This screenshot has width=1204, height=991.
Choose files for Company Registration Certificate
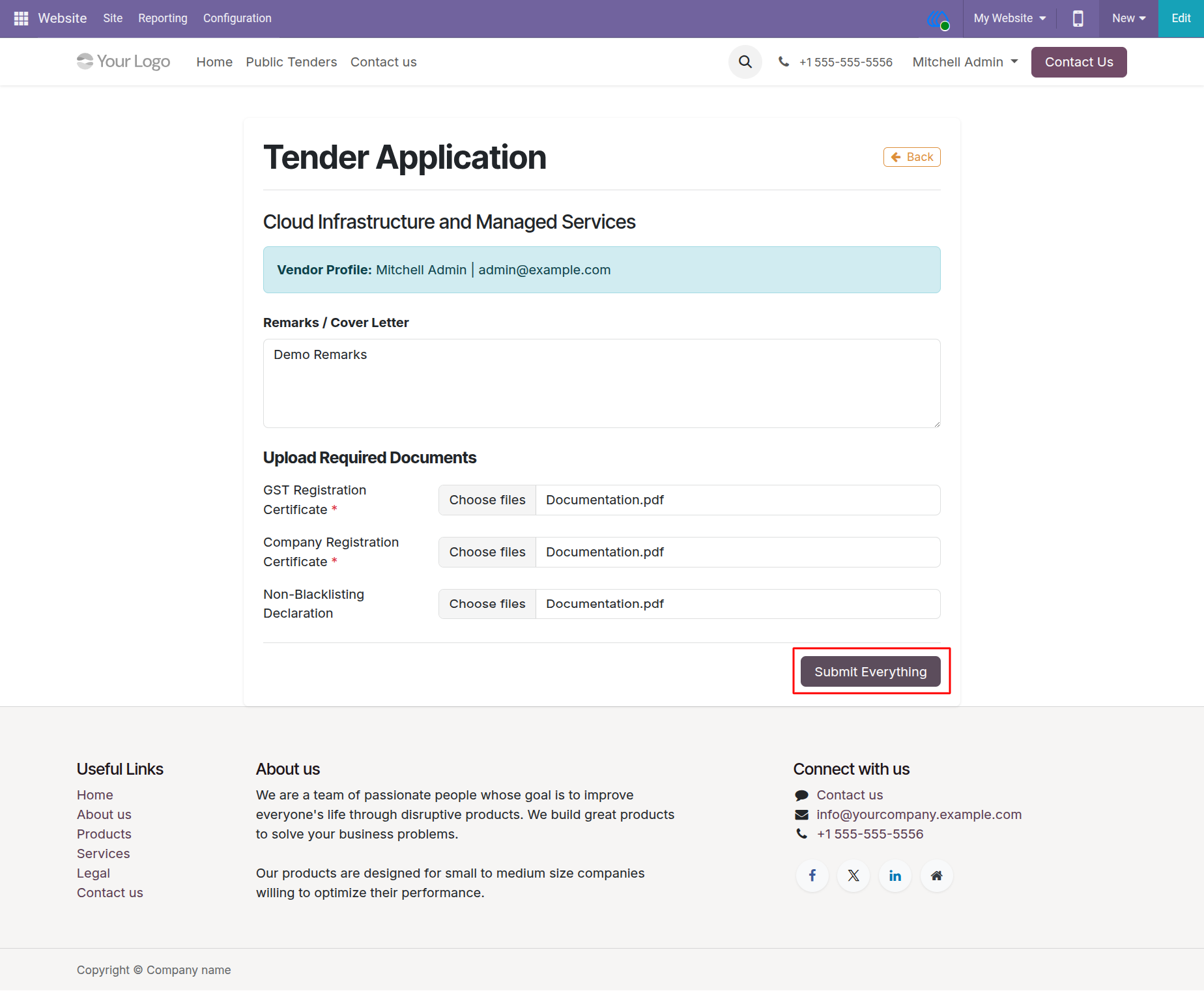(x=487, y=552)
